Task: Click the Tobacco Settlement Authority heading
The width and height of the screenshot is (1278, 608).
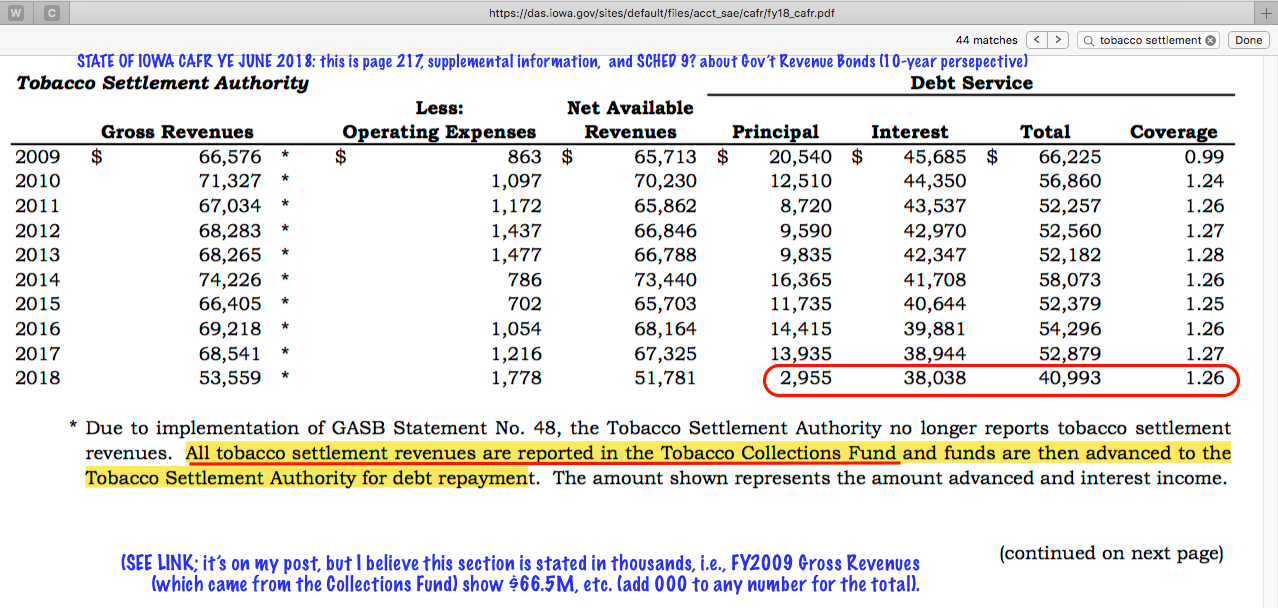Action: (163, 83)
